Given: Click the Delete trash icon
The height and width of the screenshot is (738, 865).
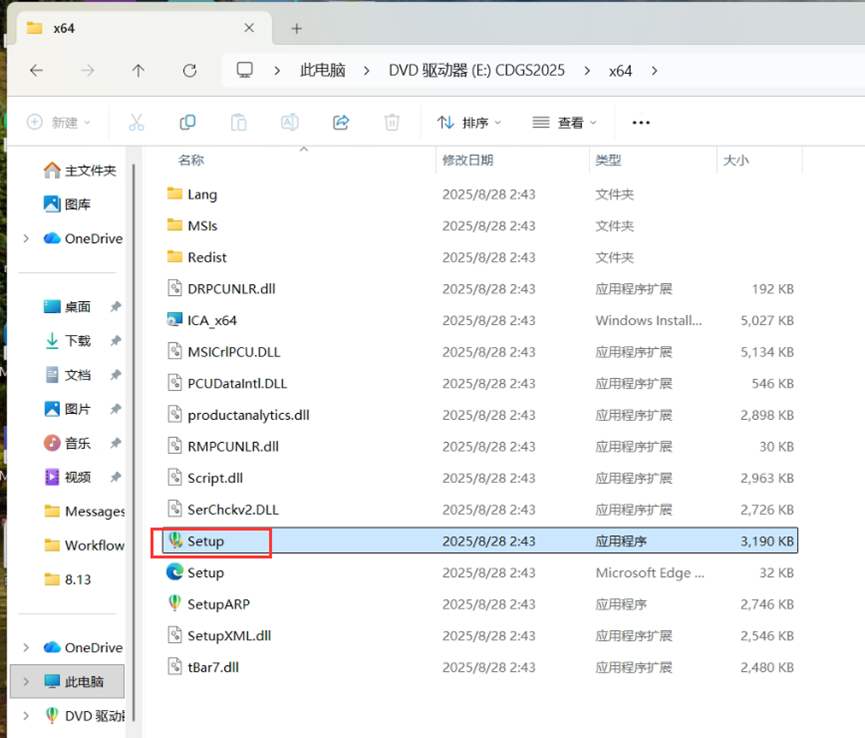Looking at the screenshot, I should pos(392,122).
